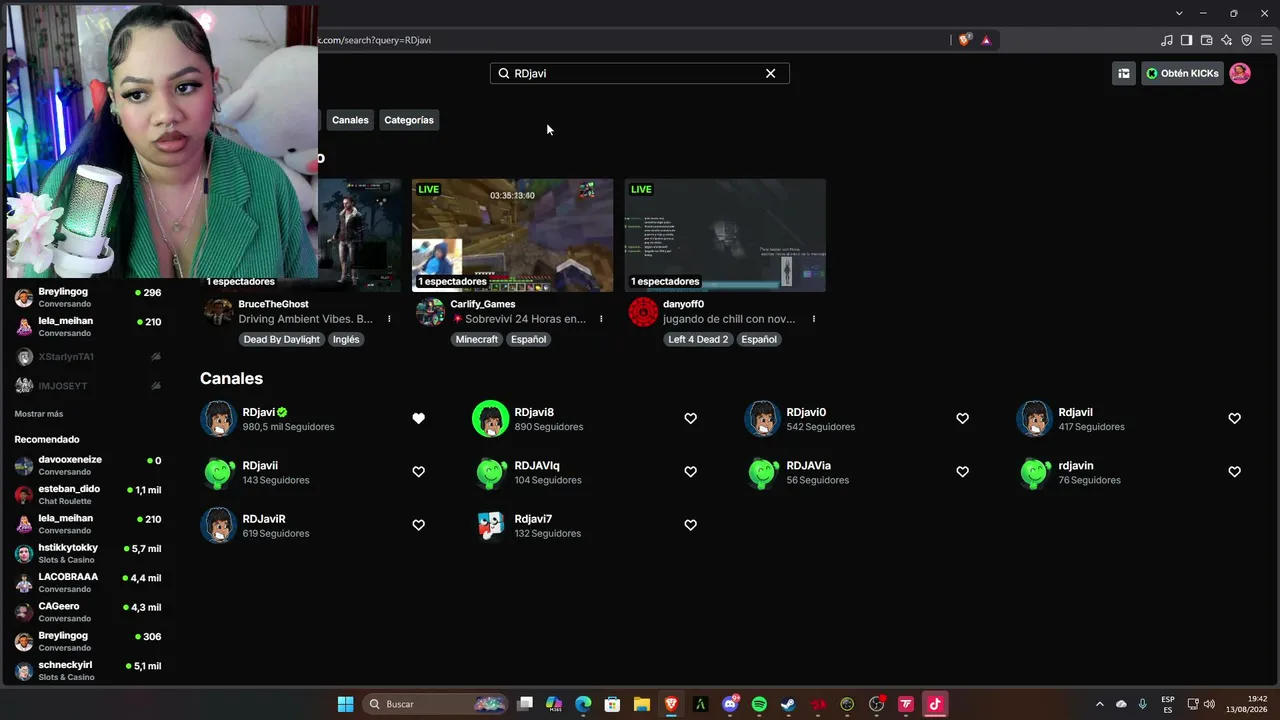The image size is (1280, 720).
Task: Open the browser tab search chevron
Action: click(x=1179, y=13)
